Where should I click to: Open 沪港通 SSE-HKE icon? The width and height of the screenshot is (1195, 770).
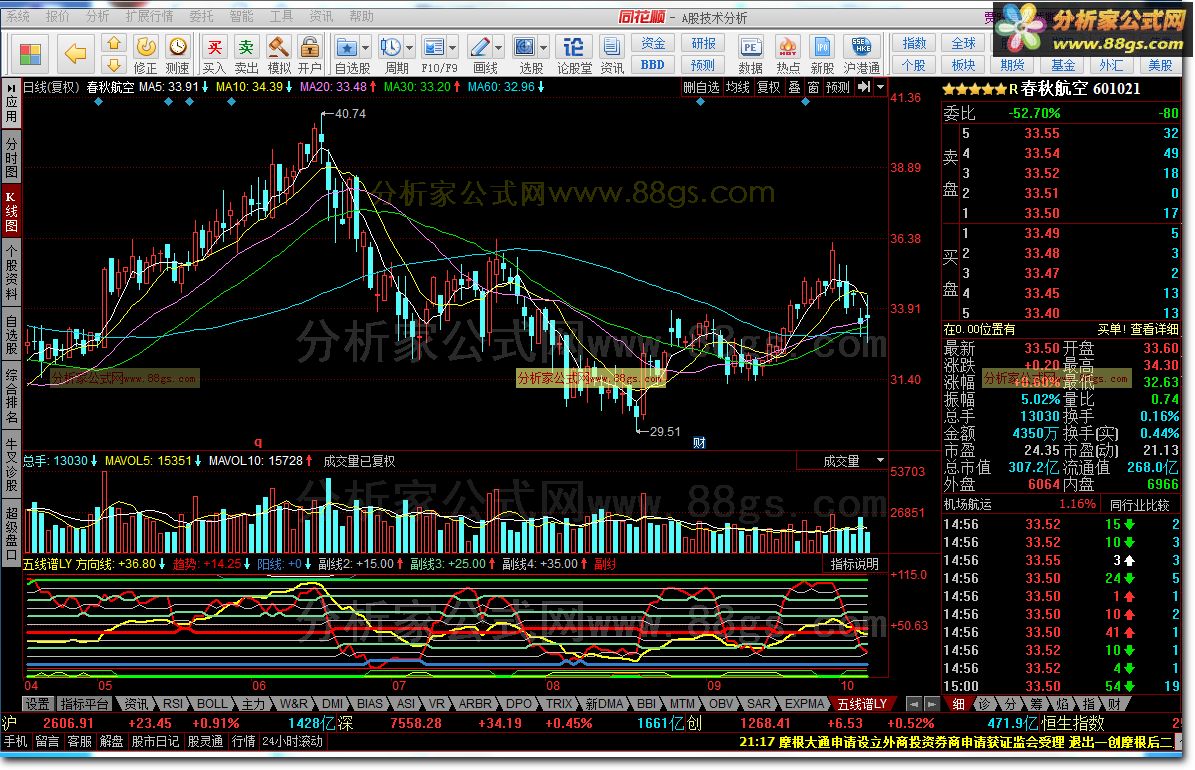[861, 55]
